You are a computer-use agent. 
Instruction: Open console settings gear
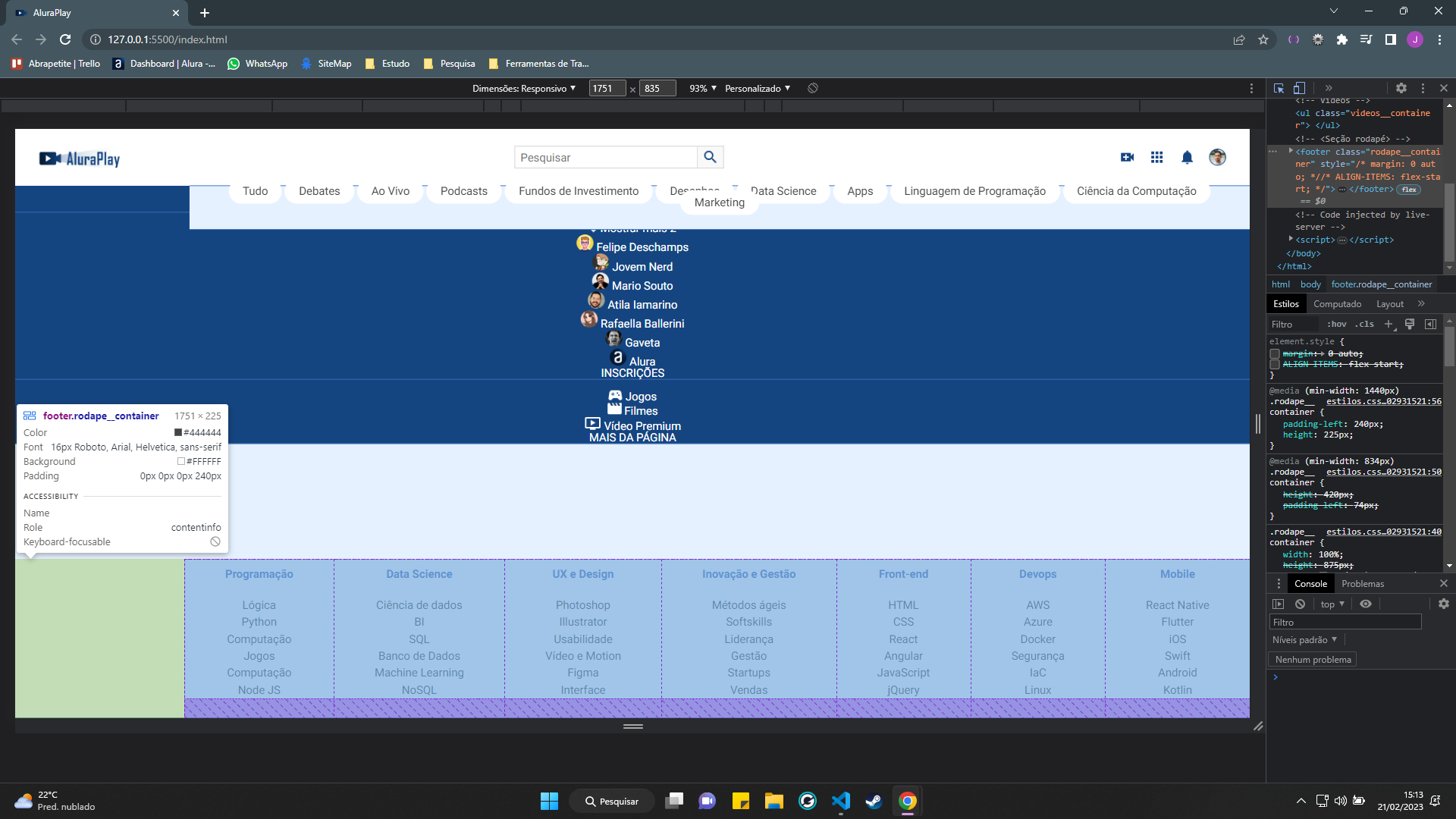tap(1444, 604)
